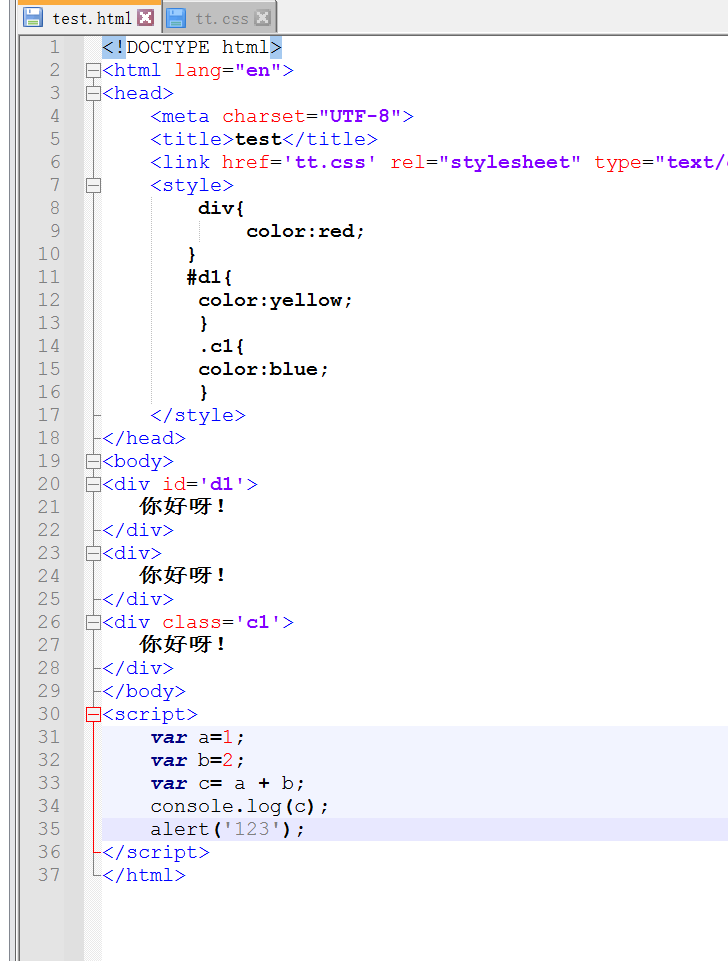Collapse the html tag fold on line 2
The height and width of the screenshot is (961, 728).
click(93, 70)
